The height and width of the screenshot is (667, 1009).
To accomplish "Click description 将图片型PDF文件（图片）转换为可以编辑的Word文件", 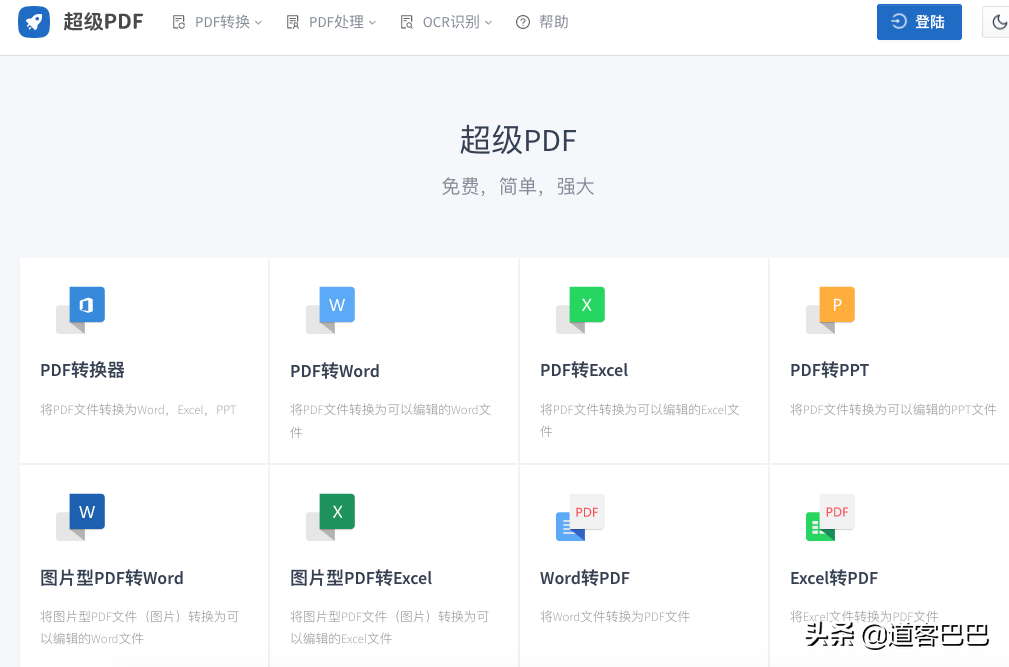I will (140, 628).
